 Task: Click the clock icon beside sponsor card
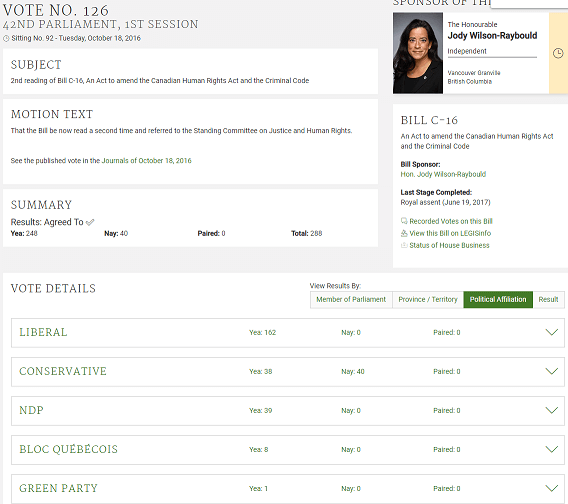point(558,53)
